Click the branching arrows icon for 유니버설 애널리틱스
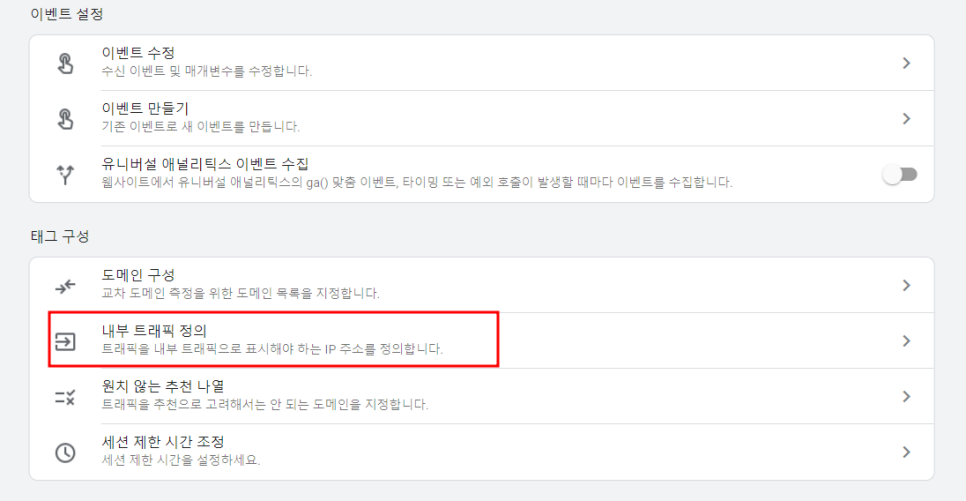The width and height of the screenshot is (966, 501). point(65,174)
